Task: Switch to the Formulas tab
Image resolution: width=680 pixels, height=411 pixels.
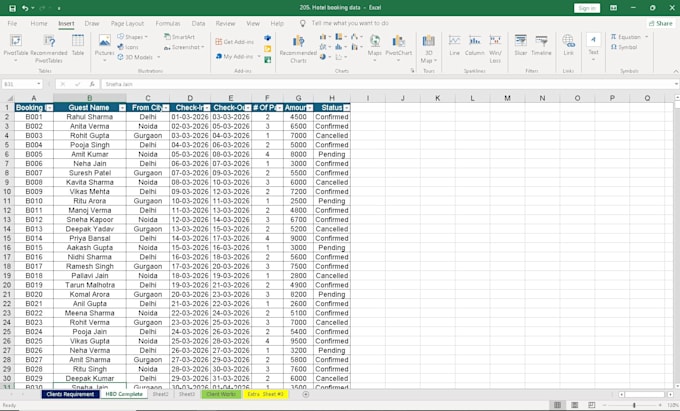Action: (168, 23)
